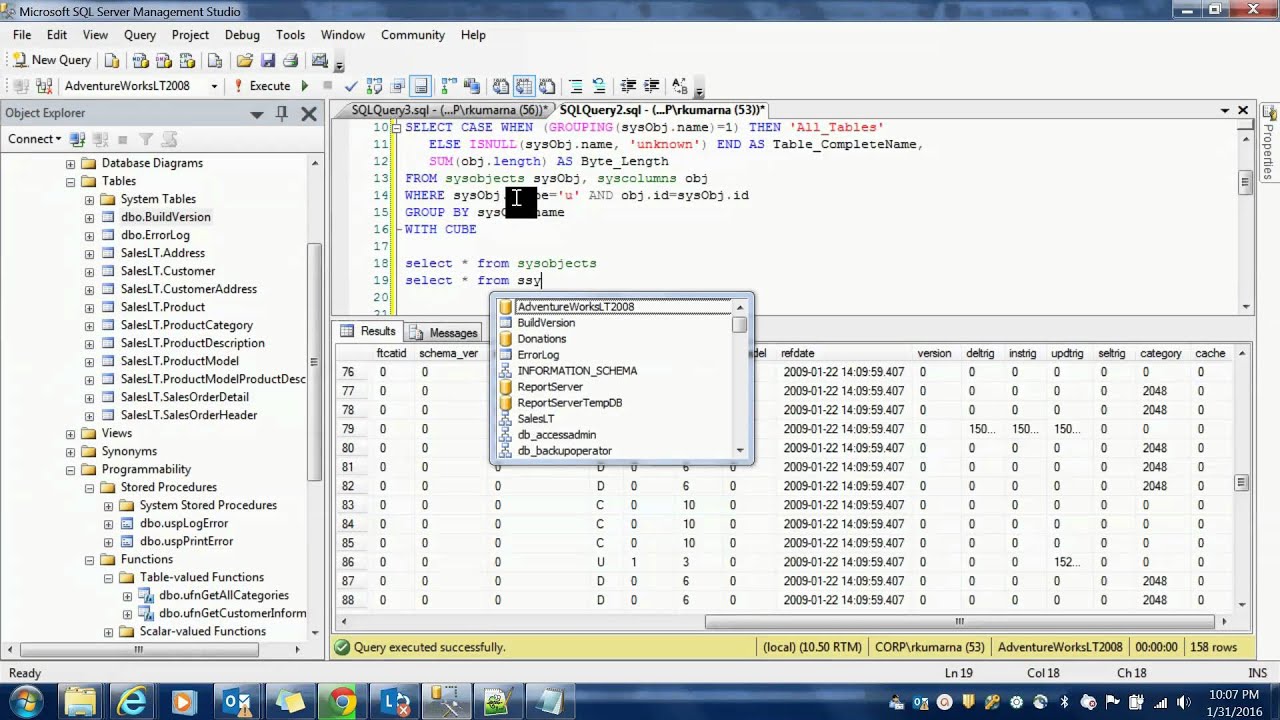This screenshot has height=720, width=1280.
Task: Click the IntelliSense list scrollbar thumb
Action: coord(740,326)
